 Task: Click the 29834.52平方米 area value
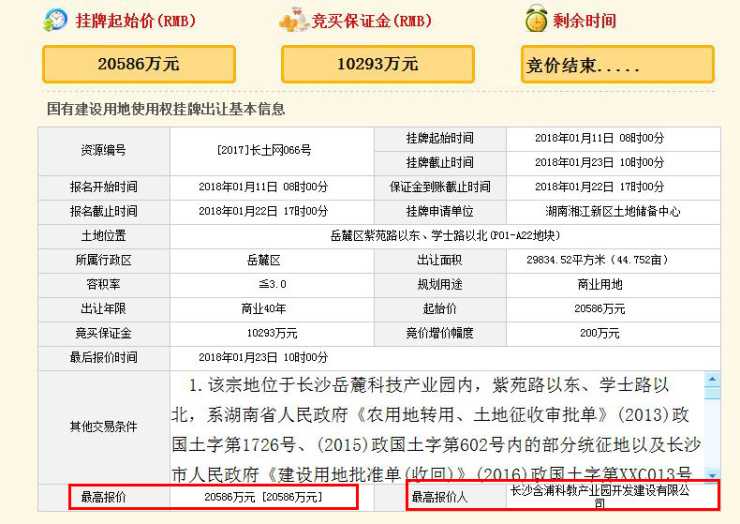click(x=597, y=260)
